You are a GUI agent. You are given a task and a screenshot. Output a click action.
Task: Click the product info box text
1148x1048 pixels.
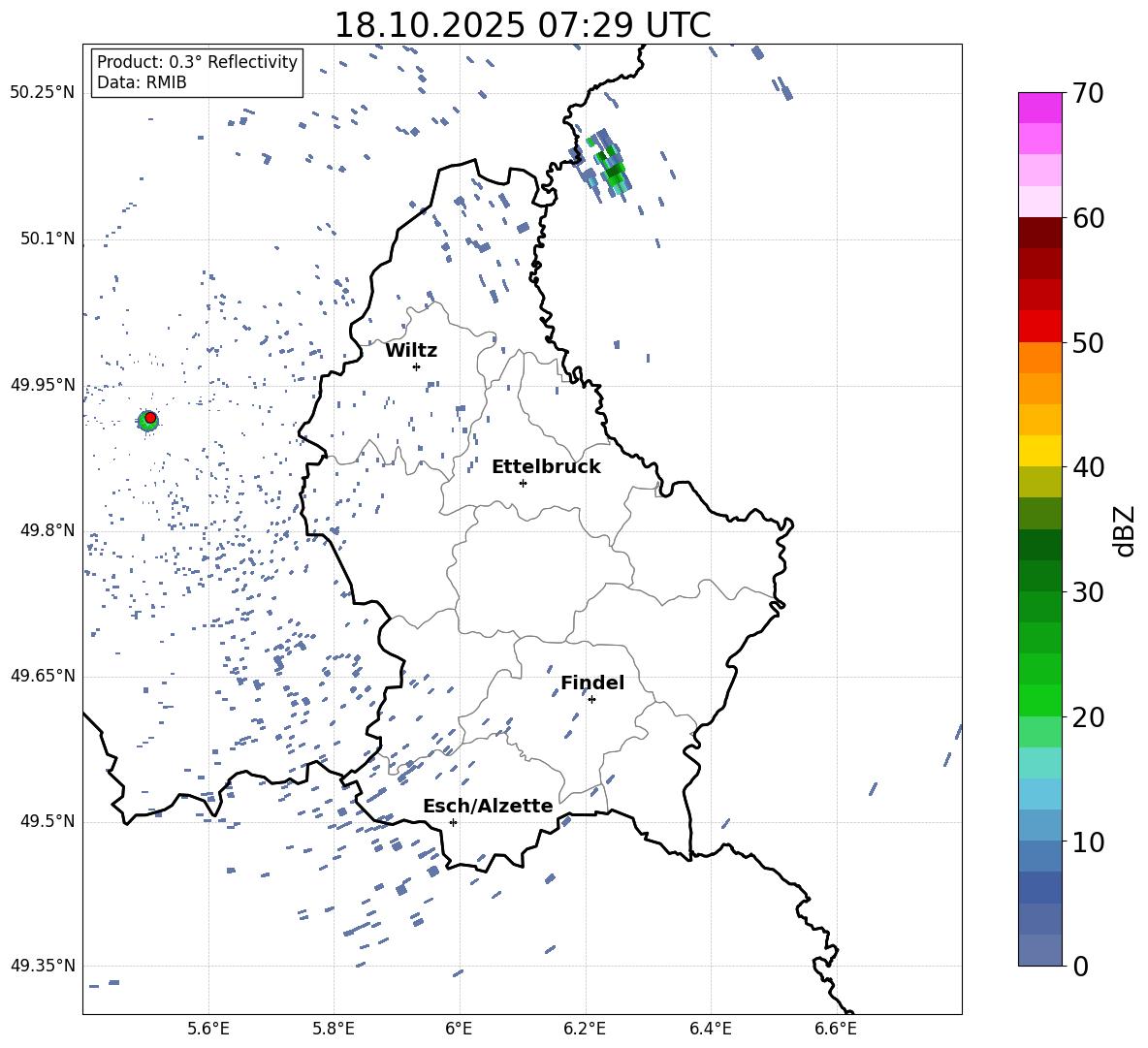tap(197, 73)
